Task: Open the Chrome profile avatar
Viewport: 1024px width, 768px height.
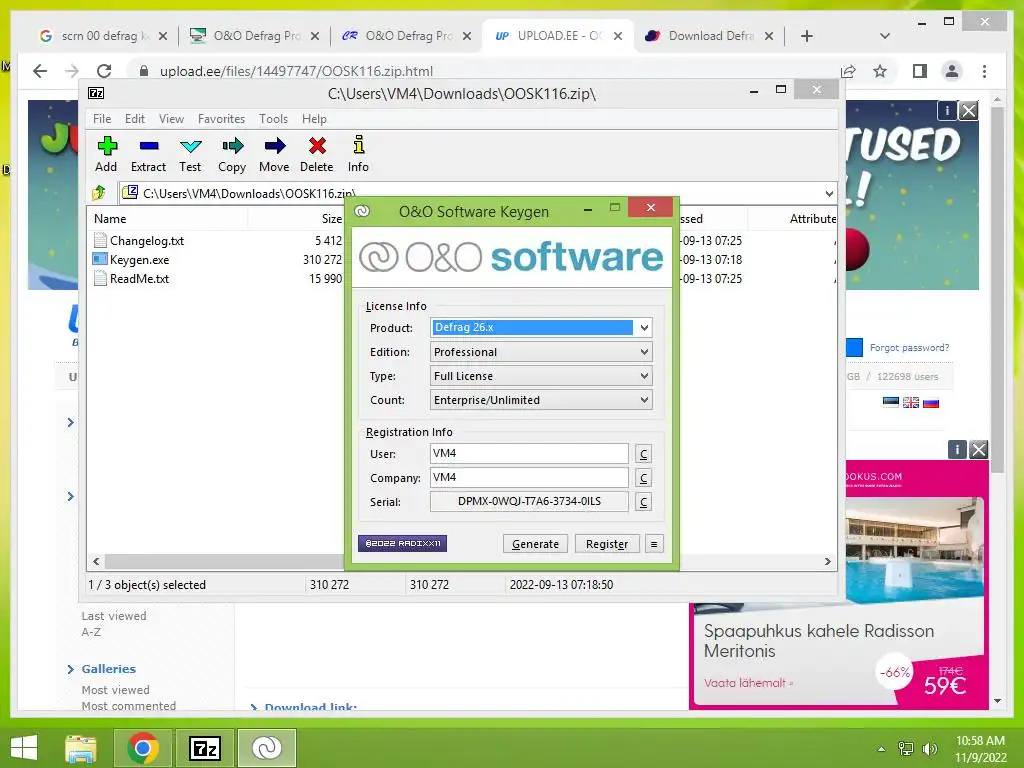Action: (x=952, y=71)
